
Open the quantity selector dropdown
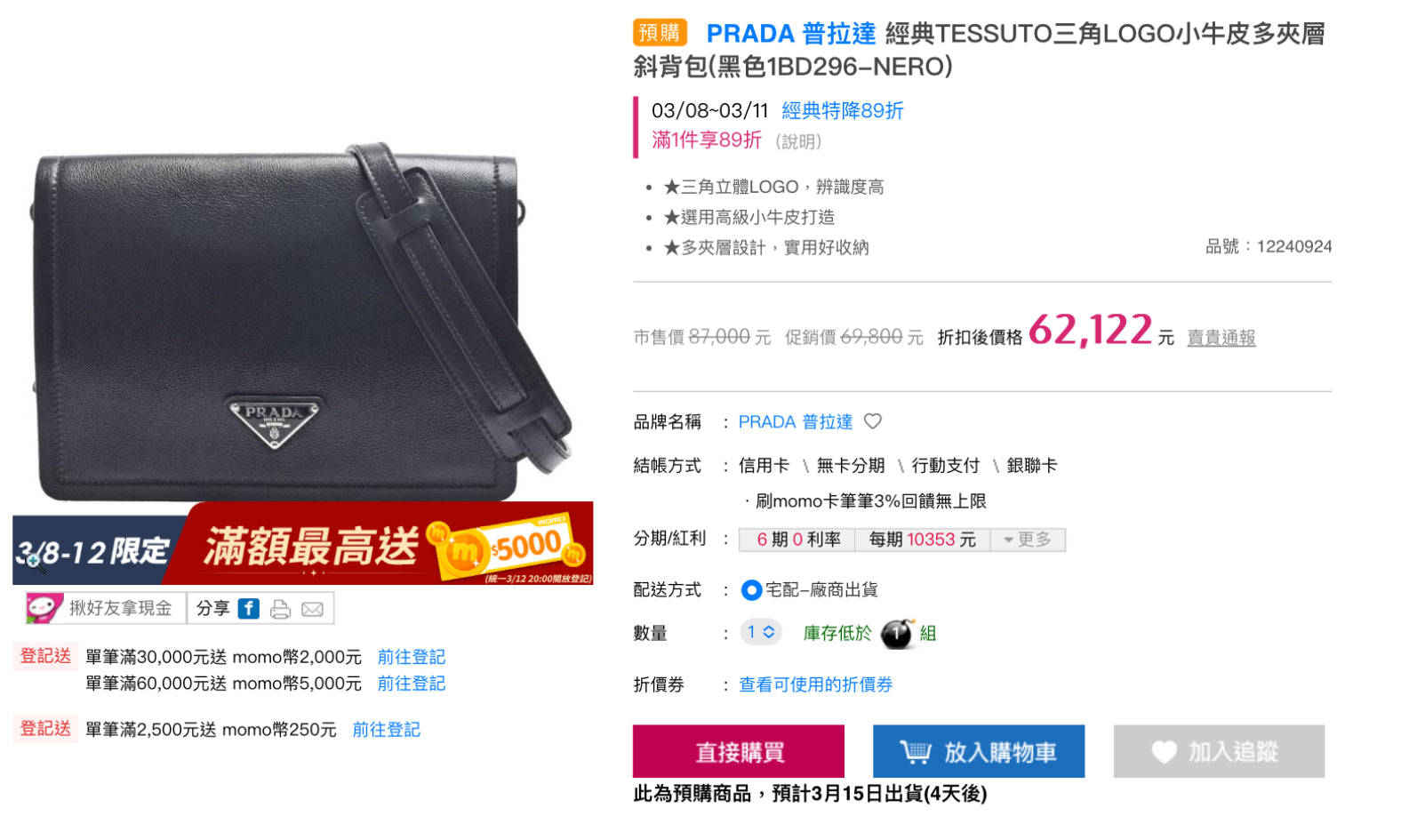click(x=760, y=632)
